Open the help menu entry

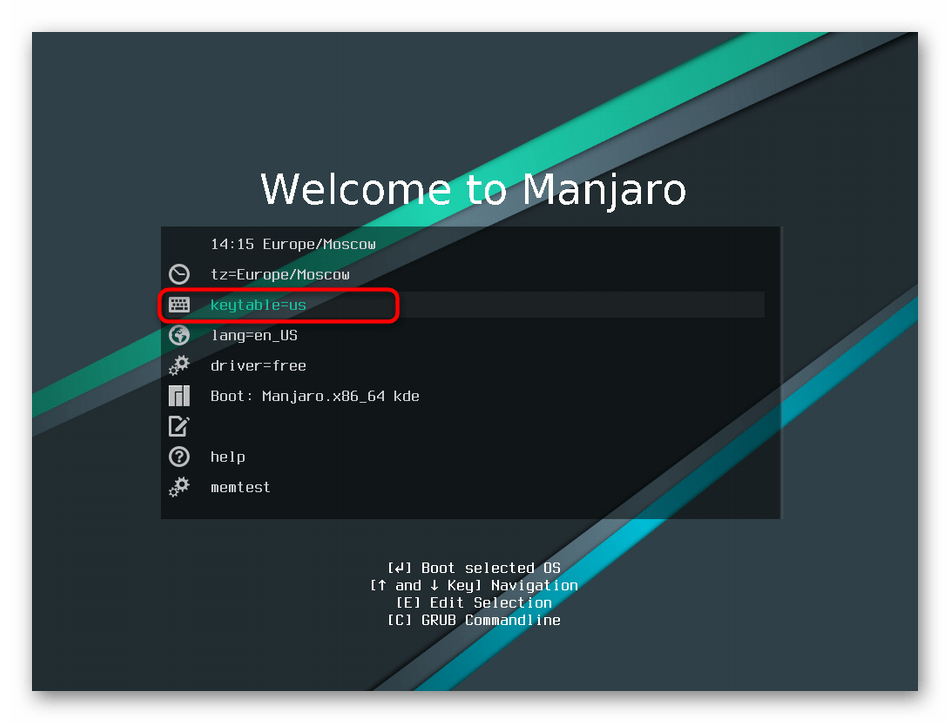[x=228, y=457]
